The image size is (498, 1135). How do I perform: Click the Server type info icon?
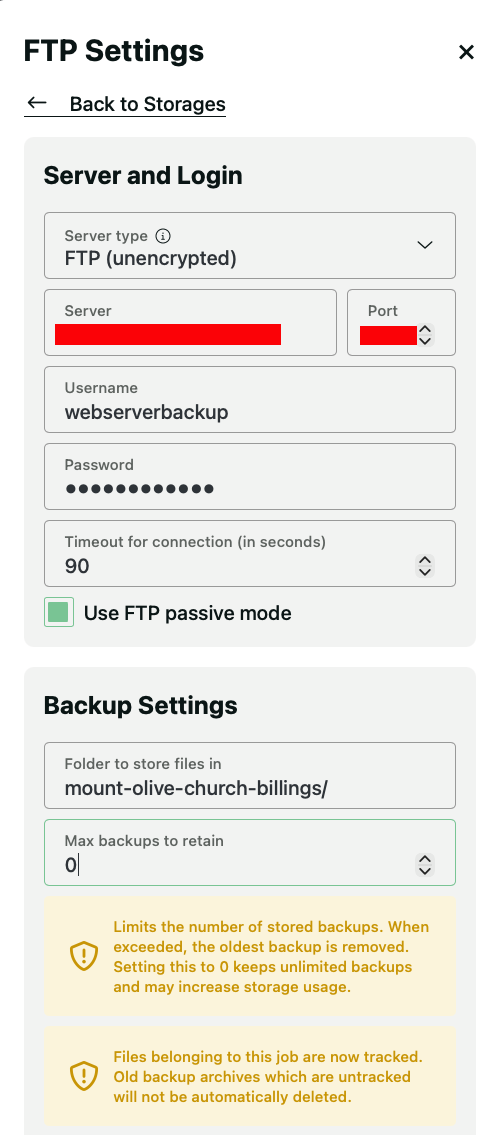click(164, 236)
